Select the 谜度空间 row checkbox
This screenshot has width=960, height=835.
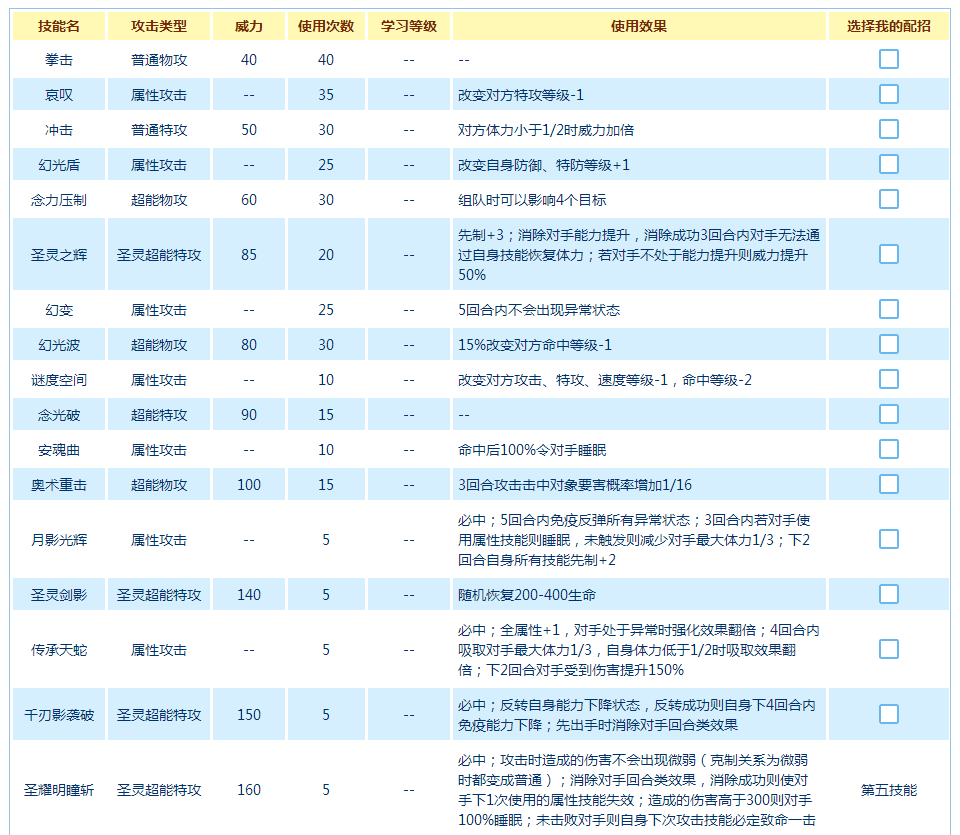tap(888, 379)
